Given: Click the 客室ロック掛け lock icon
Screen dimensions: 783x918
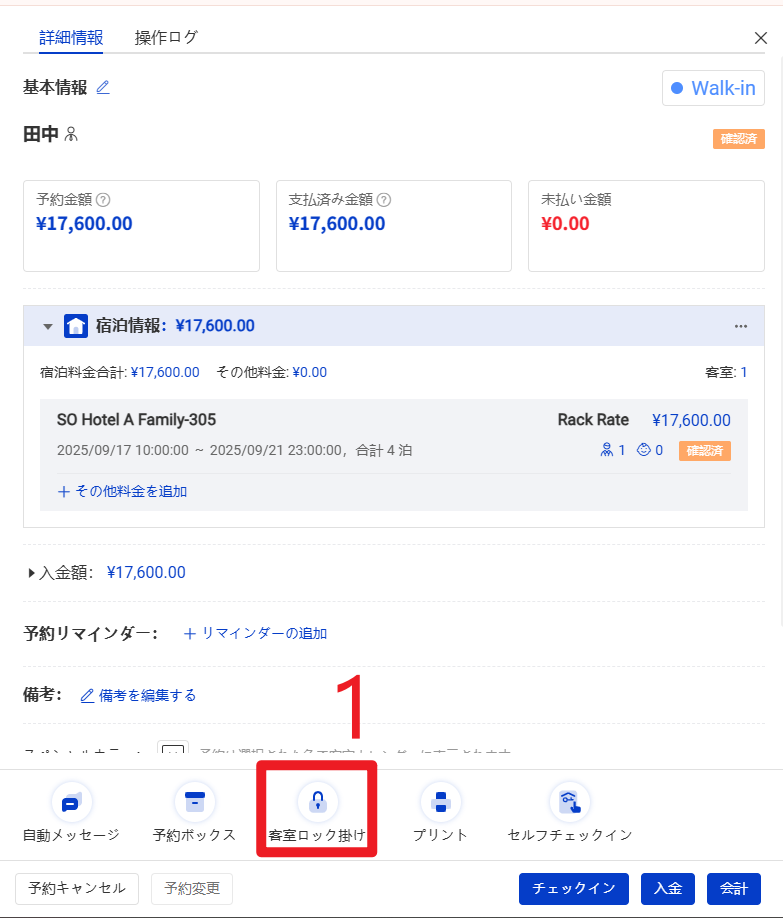Looking at the screenshot, I should [x=317, y=802].
